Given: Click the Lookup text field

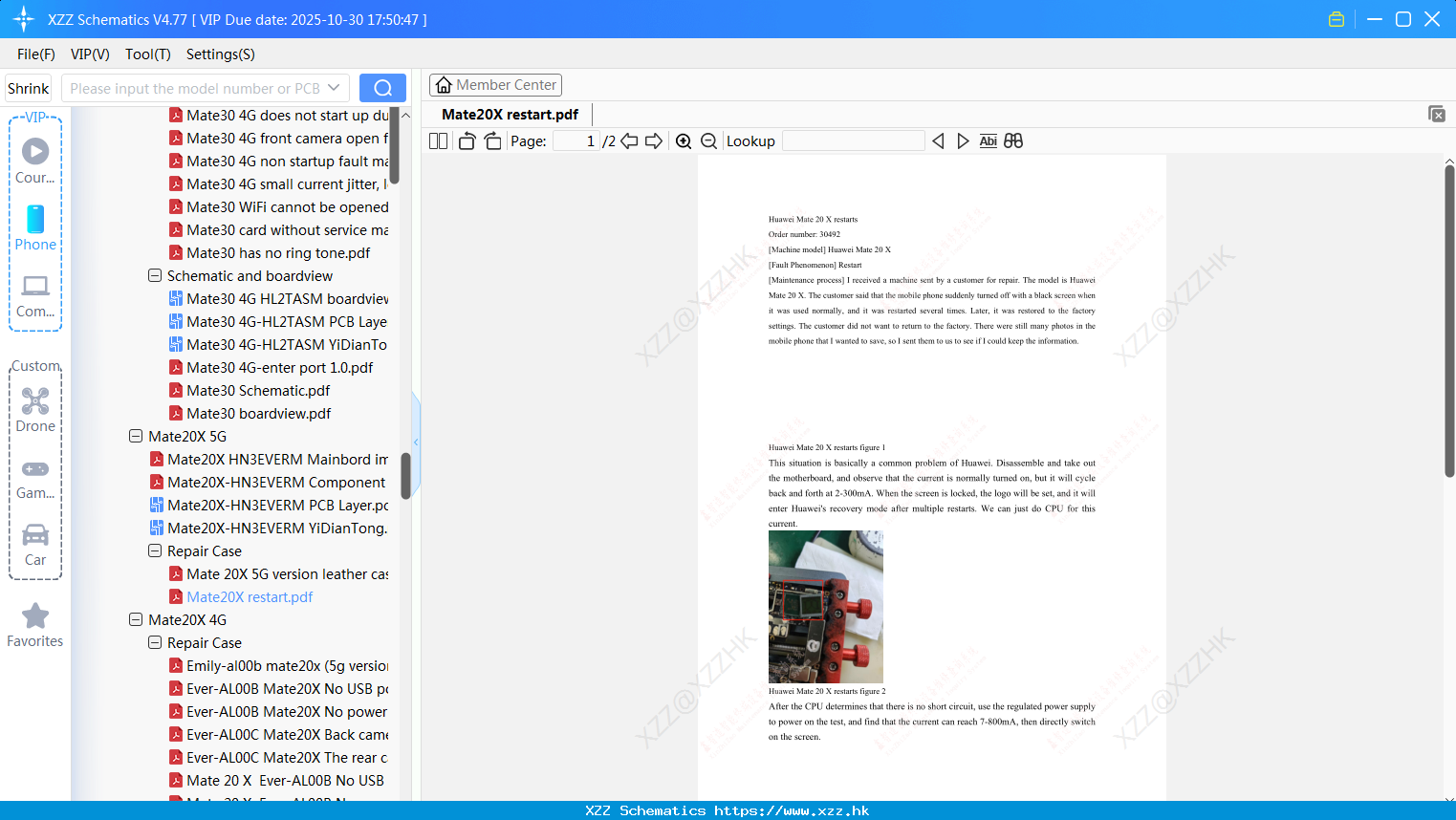Looking at the screenshot, I should [854, 141].
